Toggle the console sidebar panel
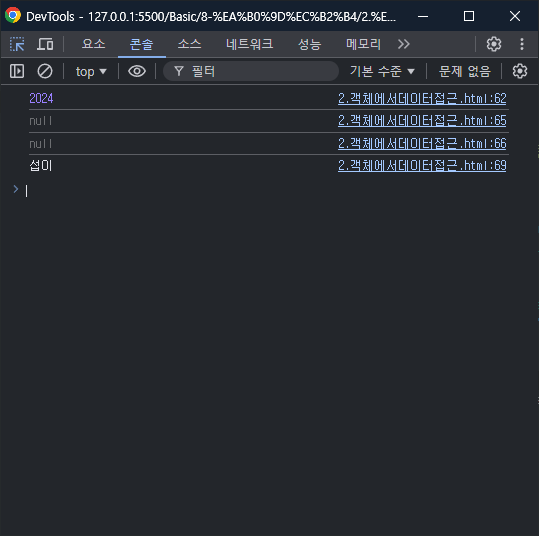The image size is (539, 536). [x=17, y=71]
